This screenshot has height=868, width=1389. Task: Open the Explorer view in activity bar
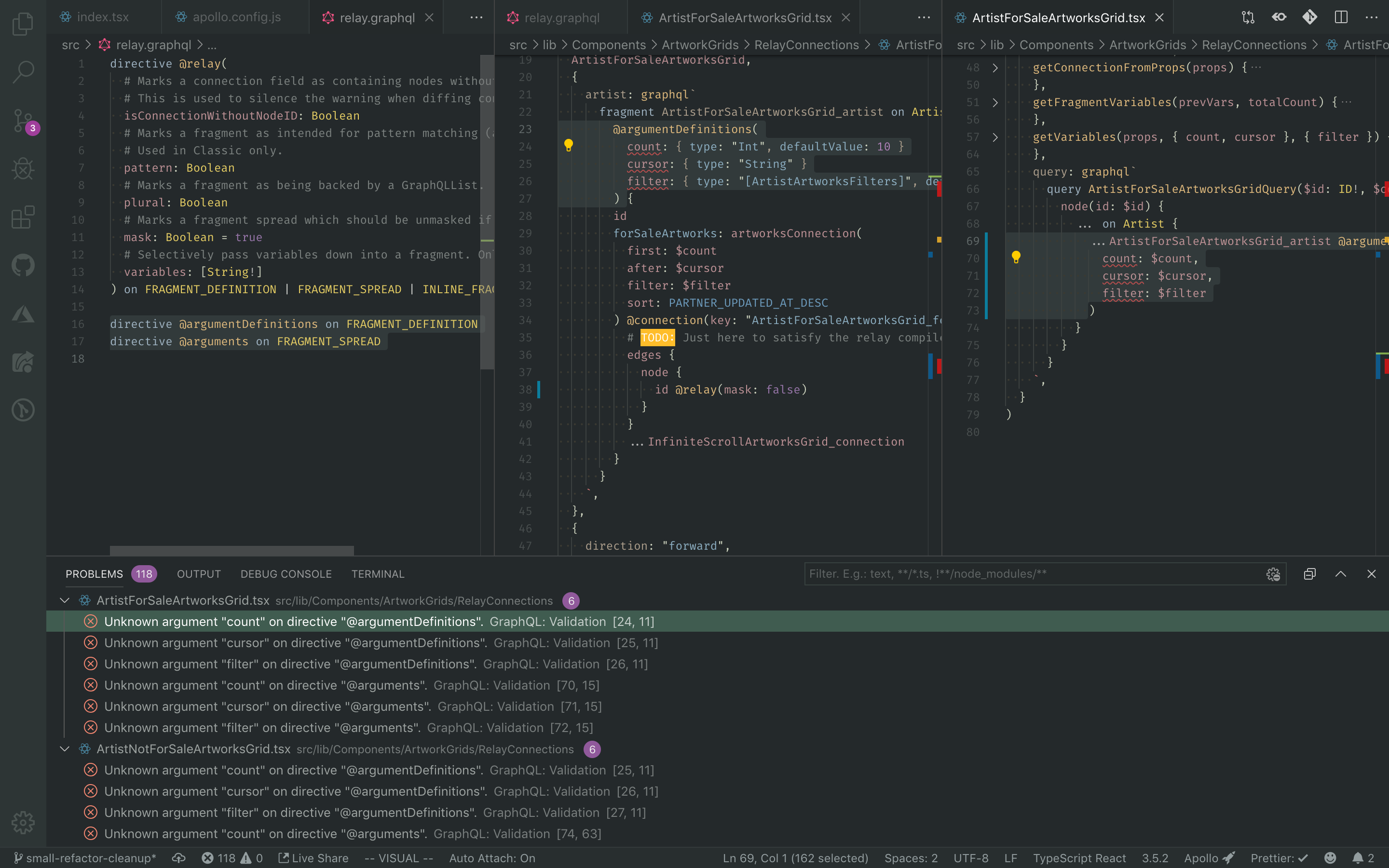23,24
